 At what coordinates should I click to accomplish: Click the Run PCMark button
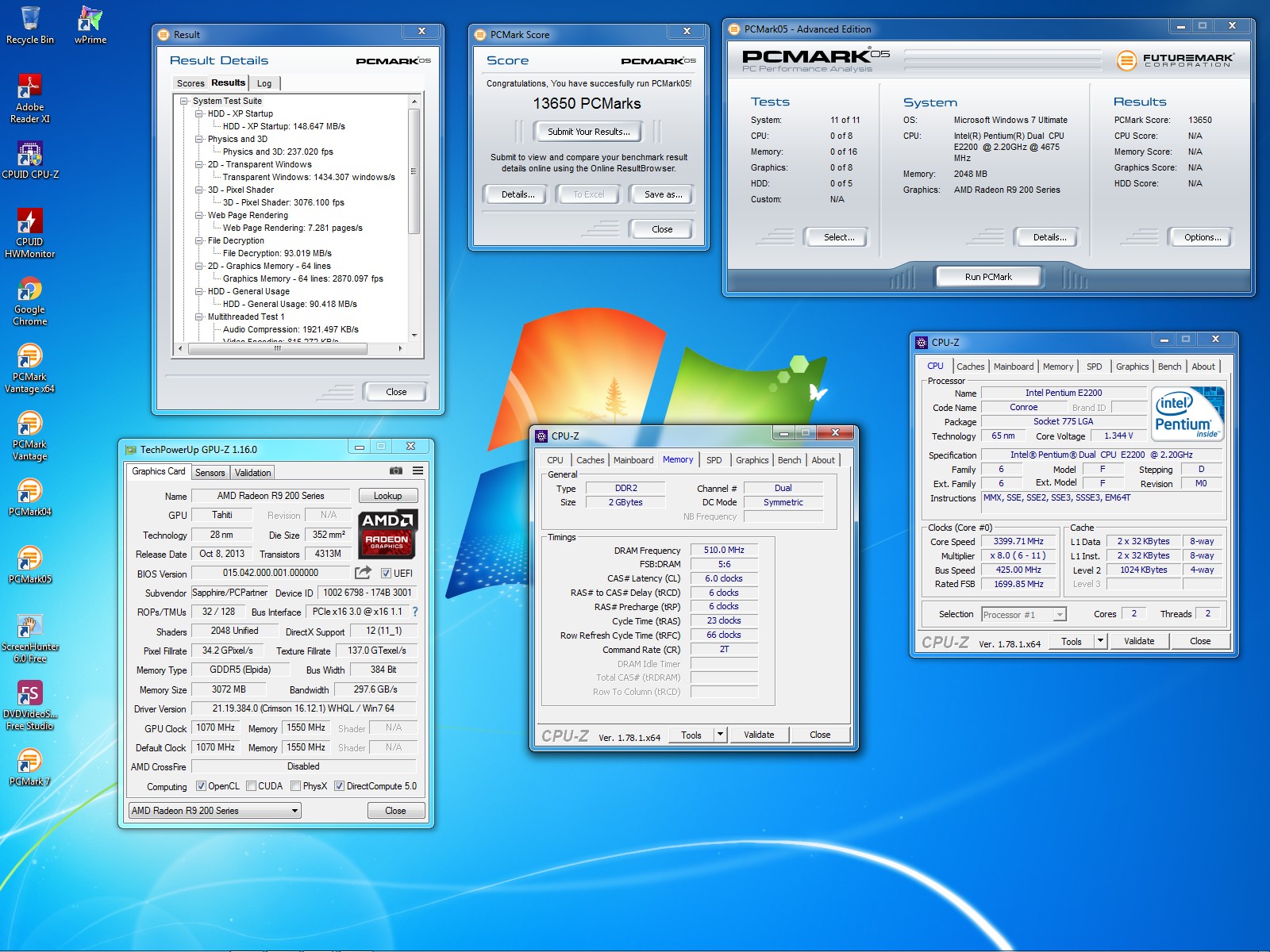[988, 277]
